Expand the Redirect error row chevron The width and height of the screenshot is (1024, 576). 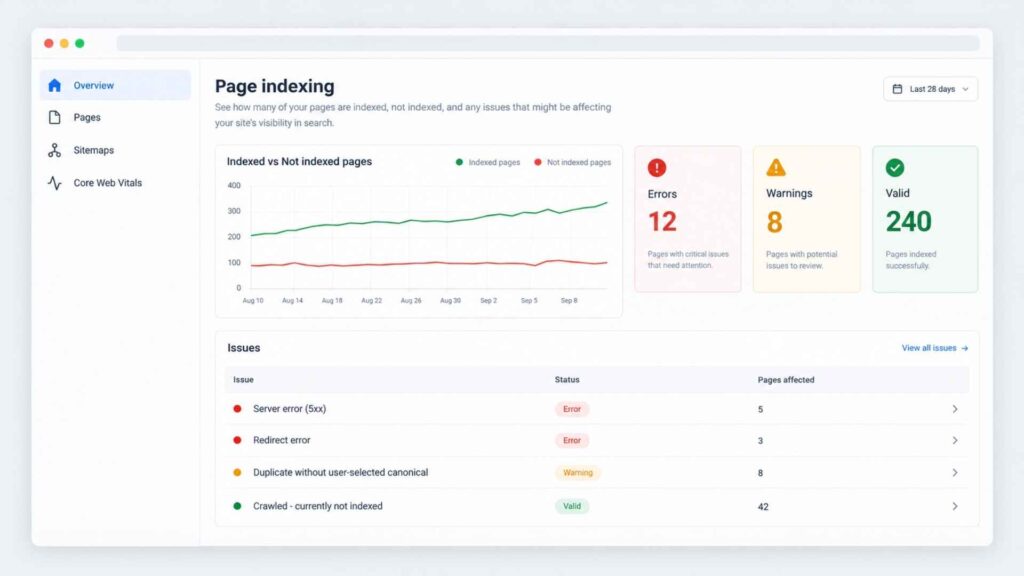955,440
